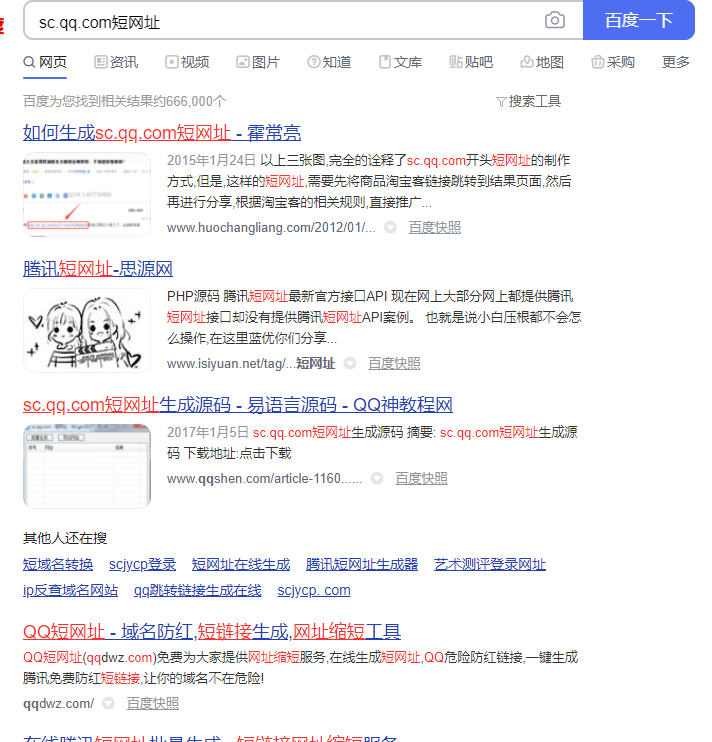Click the www.qqshen.com/article-1160 URL text
The height and width of the screenshot is (742, 712).
tap(264, 478)
